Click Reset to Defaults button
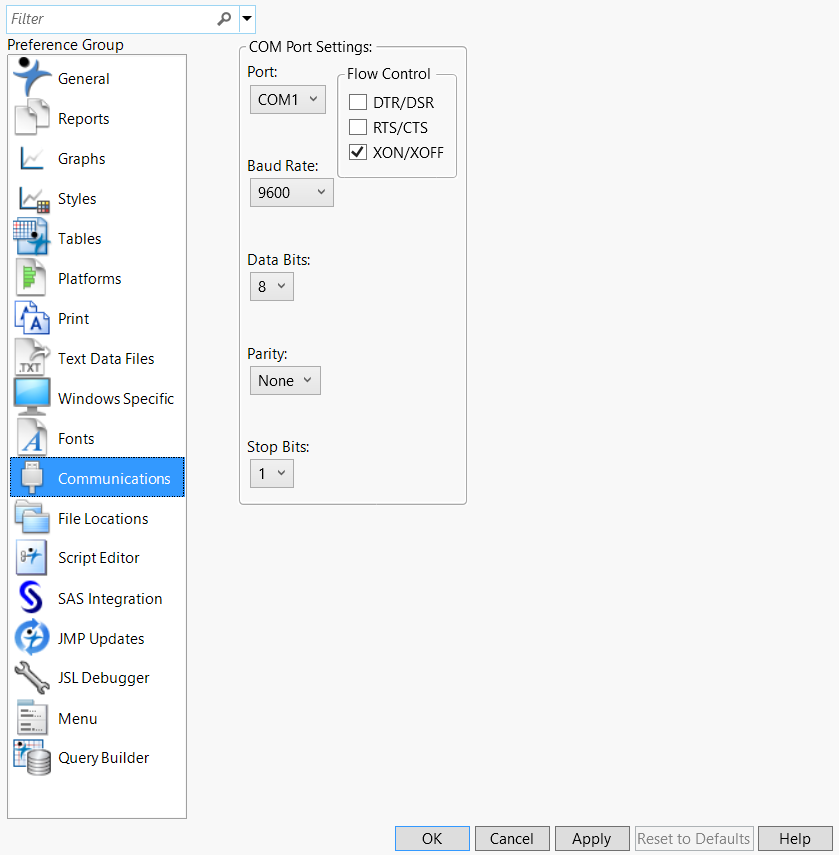 (694, 838)
